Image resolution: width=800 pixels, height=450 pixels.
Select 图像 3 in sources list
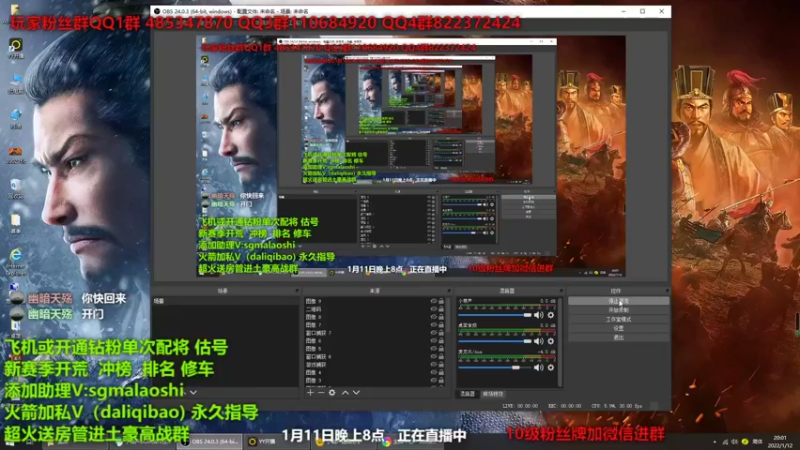(366, 381)
